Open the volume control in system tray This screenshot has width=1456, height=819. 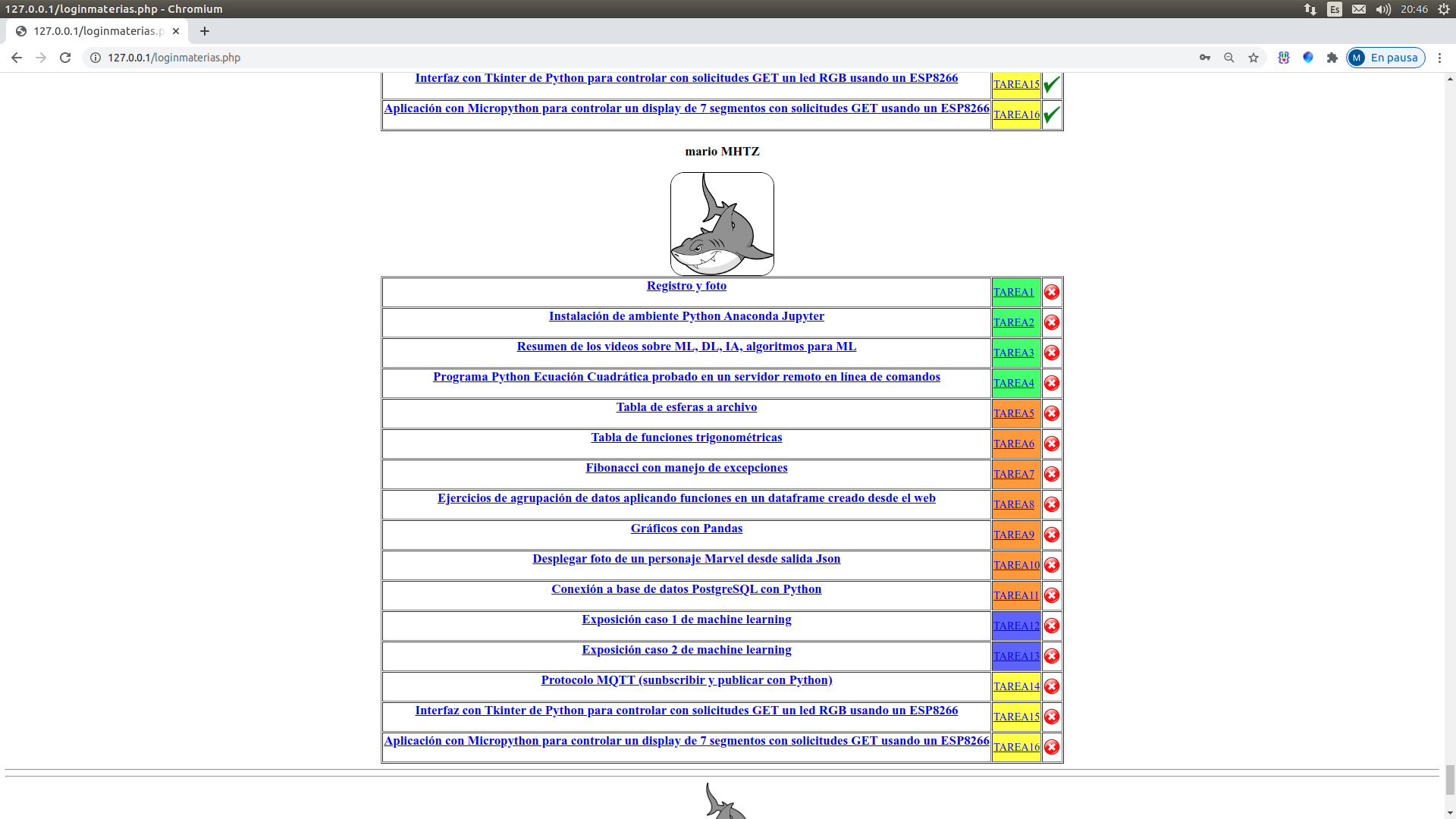1383,9
